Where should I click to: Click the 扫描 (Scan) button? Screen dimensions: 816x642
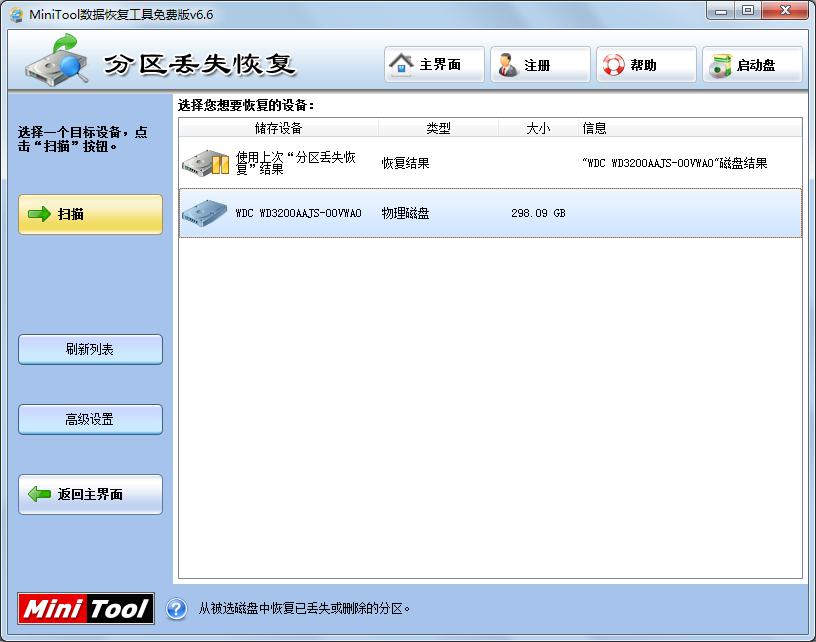pyautogui.click(x=91, y=214)
